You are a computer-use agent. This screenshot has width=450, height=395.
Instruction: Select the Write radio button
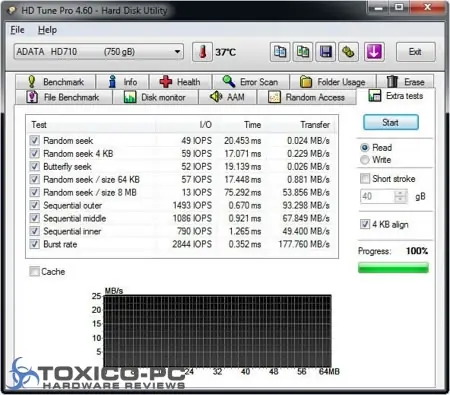365,160
